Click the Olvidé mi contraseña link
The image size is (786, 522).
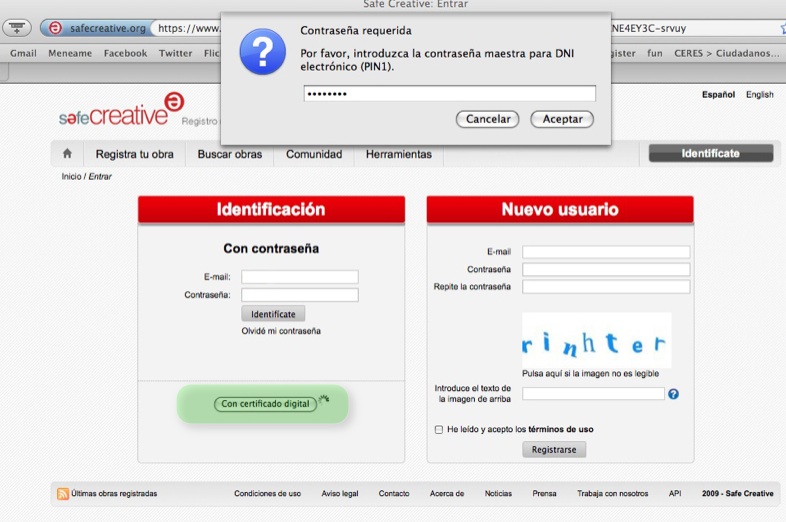(x=281, y=331)
